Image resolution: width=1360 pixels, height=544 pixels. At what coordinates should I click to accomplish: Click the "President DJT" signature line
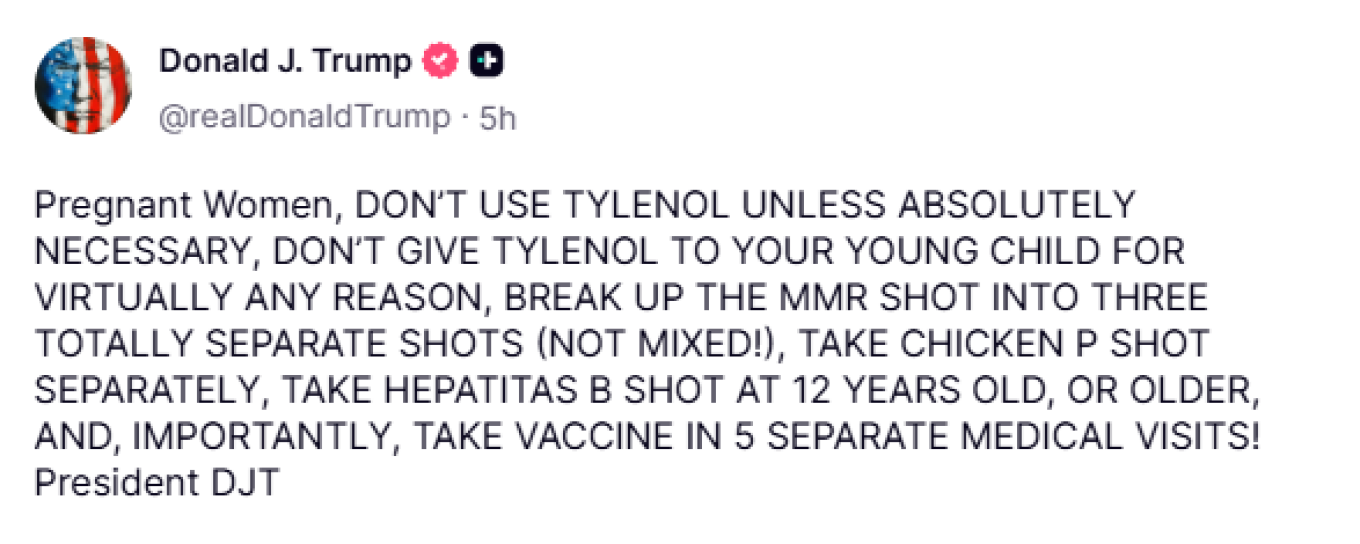(155, 483)
